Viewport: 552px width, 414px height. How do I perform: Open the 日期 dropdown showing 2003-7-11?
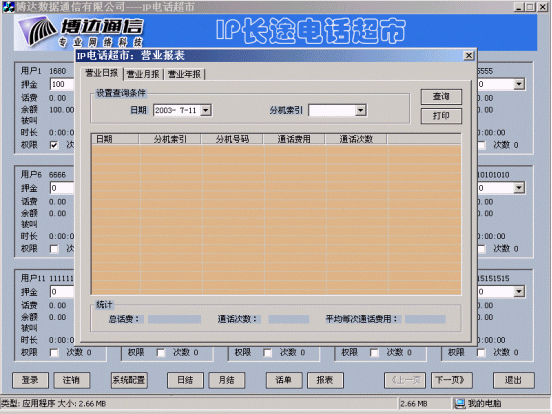(206, 111)
